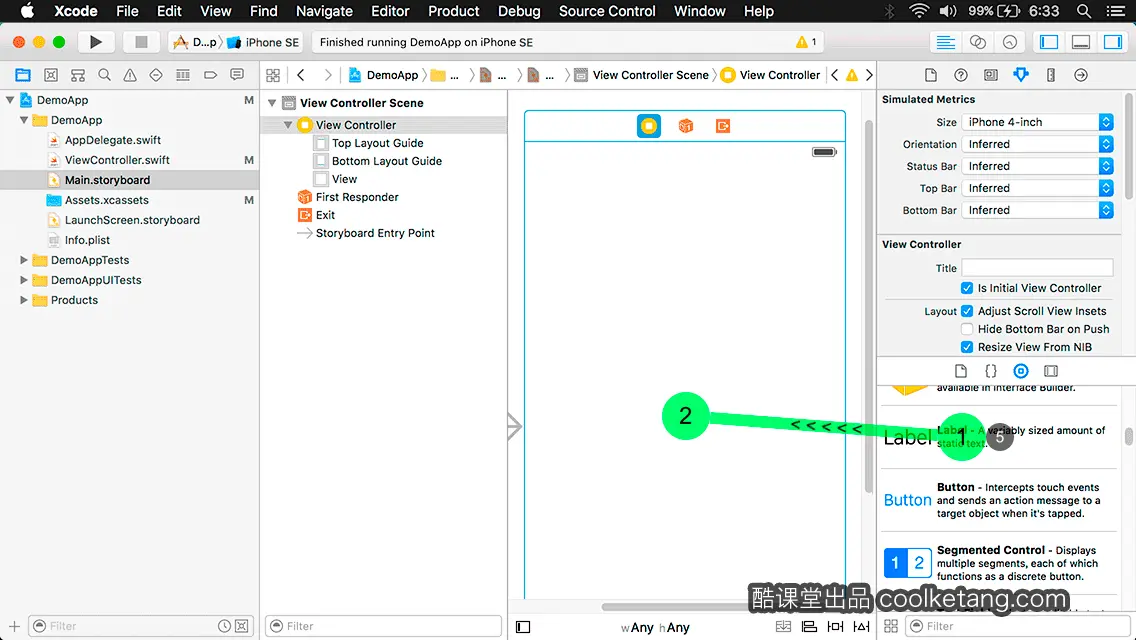Viewport: 1136px width, 640px height.
Task: Open the Bottom Bar dropdown
Action: [1037, 210]
